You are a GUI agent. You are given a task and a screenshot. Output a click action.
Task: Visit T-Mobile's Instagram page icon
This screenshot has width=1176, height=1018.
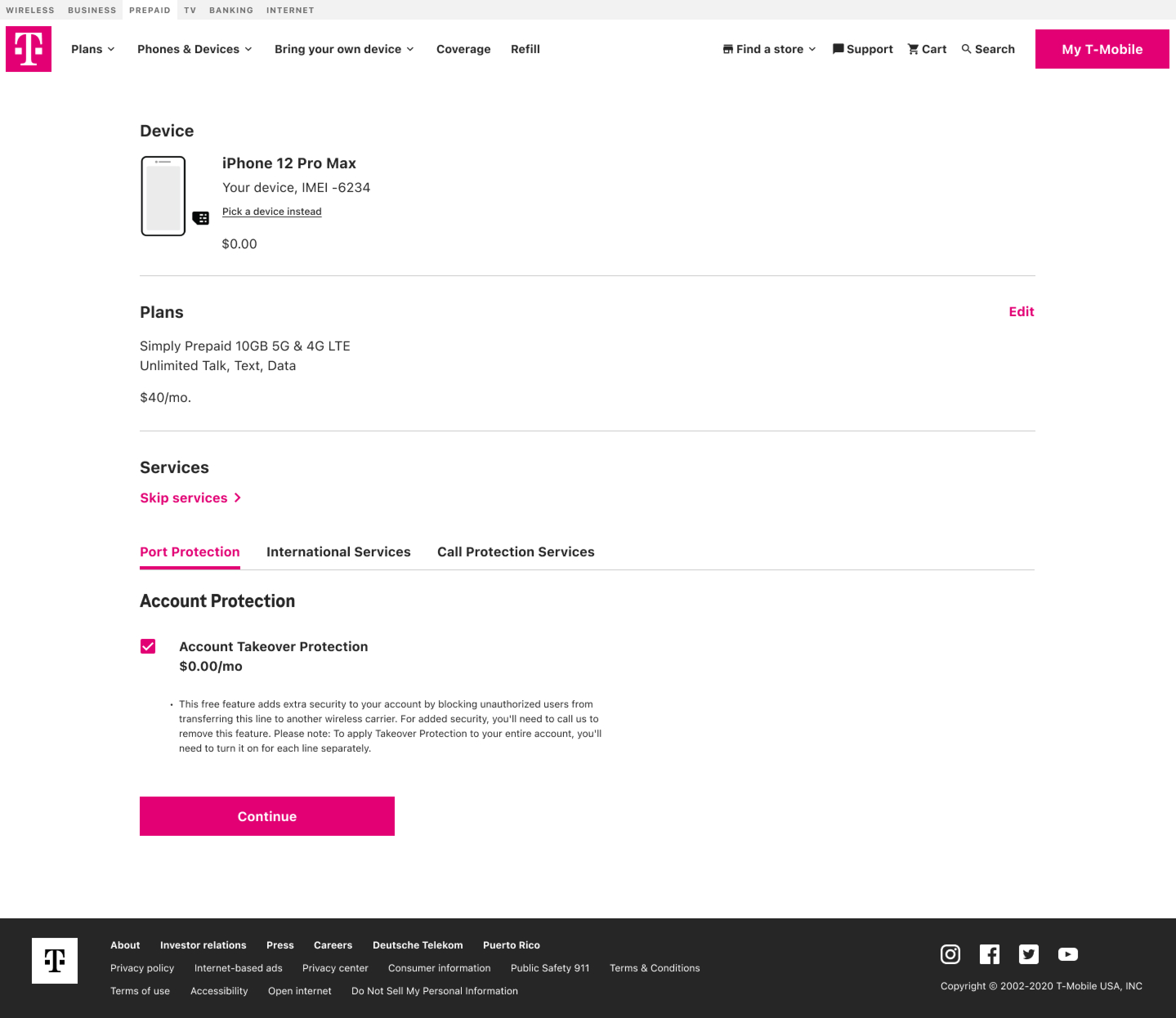[x=950, y=954]
